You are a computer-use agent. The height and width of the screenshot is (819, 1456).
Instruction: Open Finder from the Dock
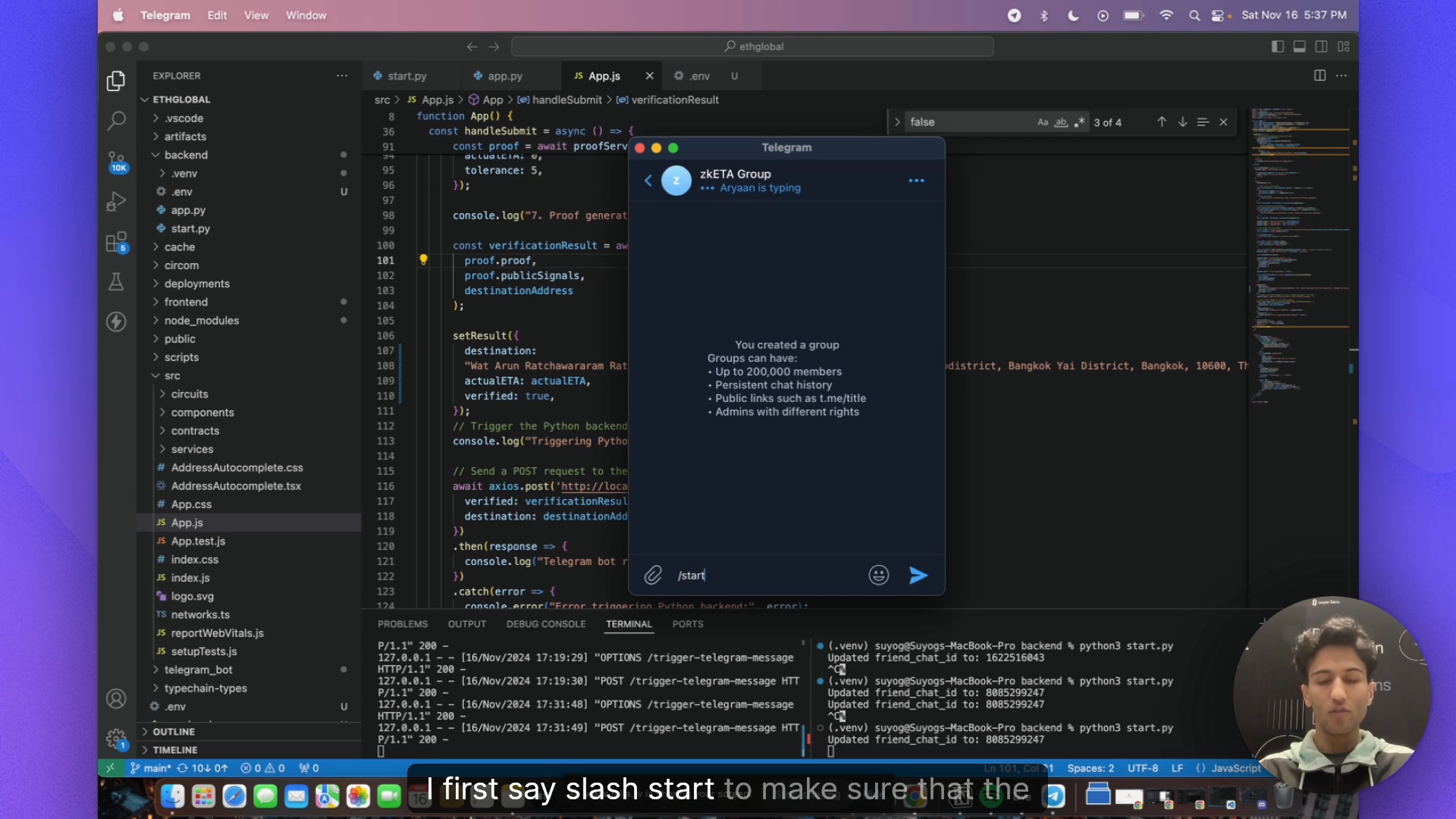(173, 796)
